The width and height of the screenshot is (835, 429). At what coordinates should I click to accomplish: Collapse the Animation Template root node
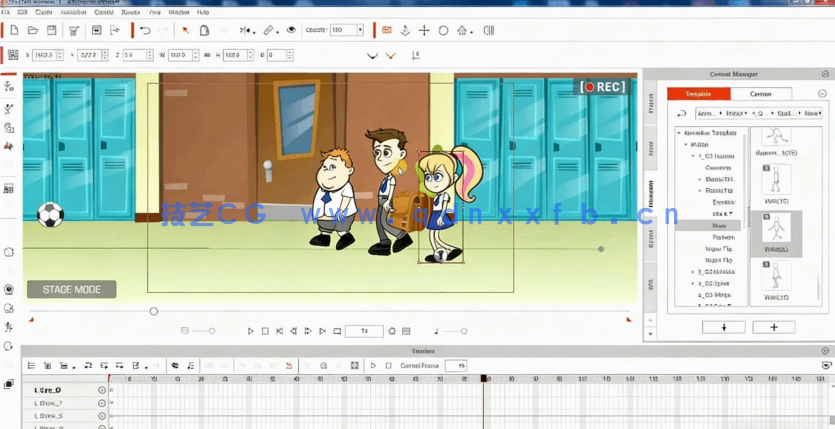point(678,133)
